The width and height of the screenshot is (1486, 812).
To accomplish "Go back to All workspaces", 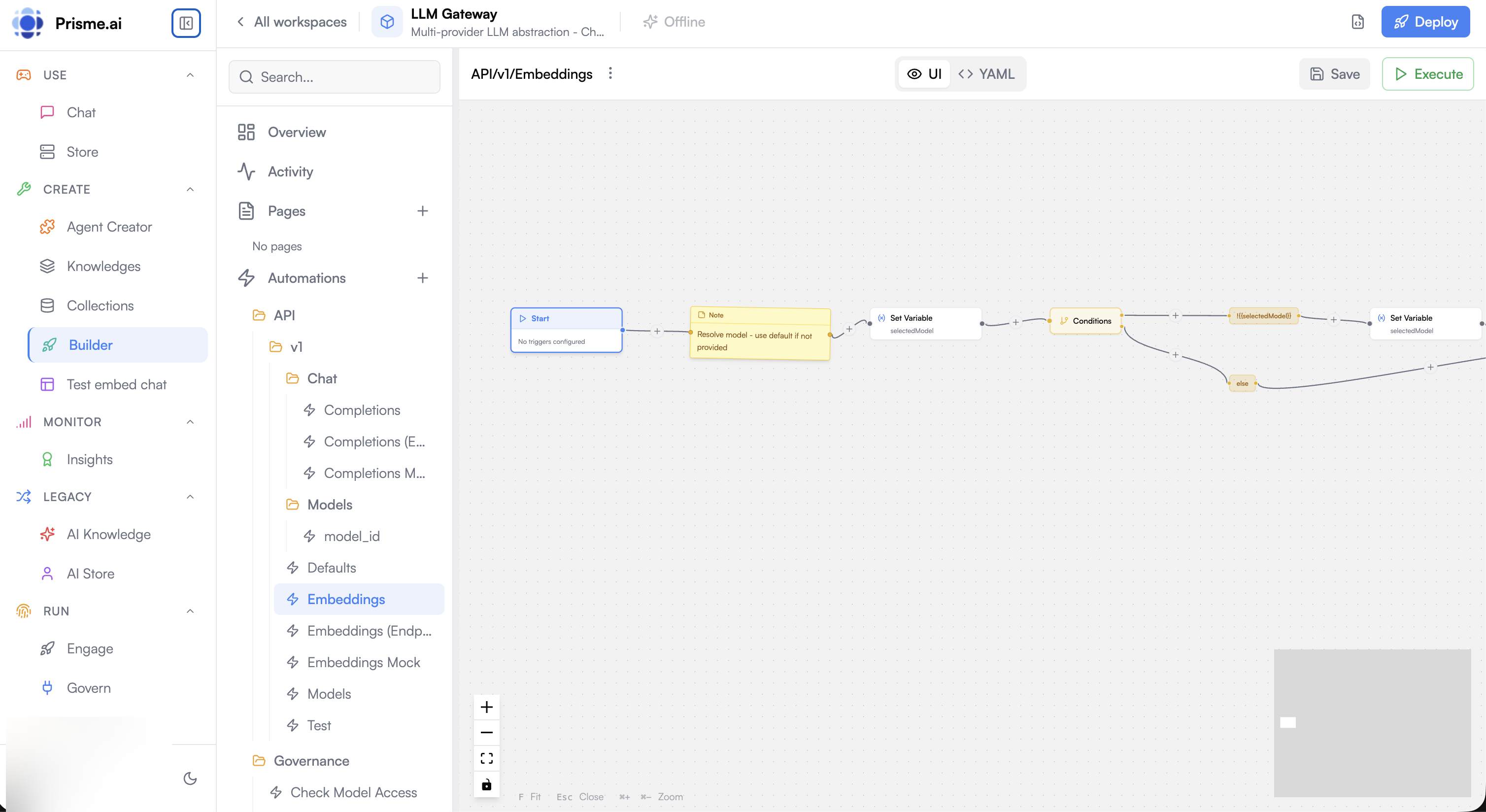I will coord(292,22).
